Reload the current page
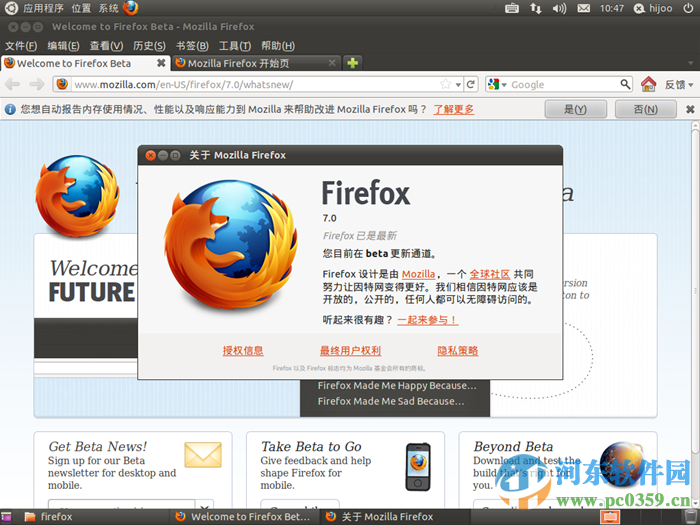700x525 pixels. click(x=471, y=84)
